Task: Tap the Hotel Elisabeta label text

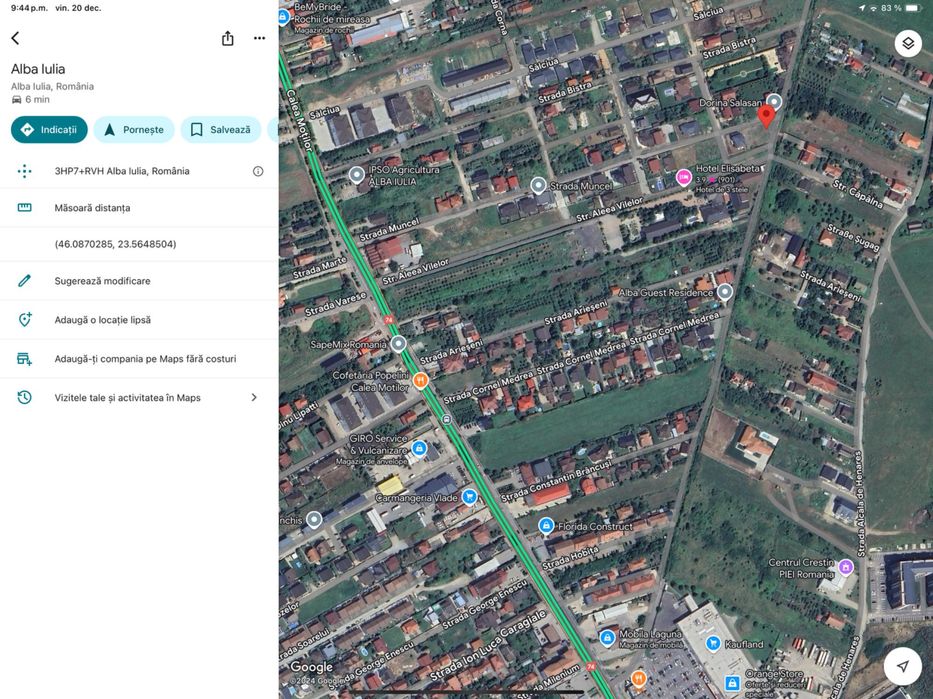Action: click(728, 168)
